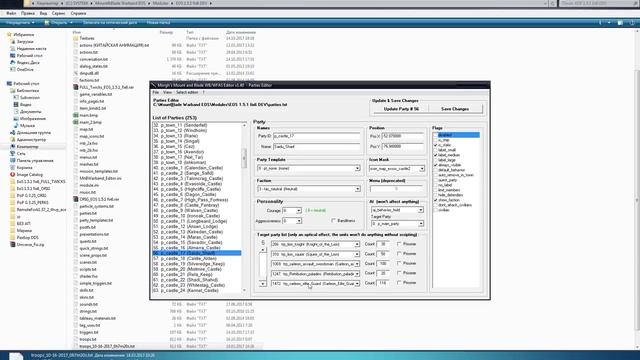The width and height of the screenshot is (640, 360).
Task: Open the Target Party dropdown
Action: coord(420,224)
